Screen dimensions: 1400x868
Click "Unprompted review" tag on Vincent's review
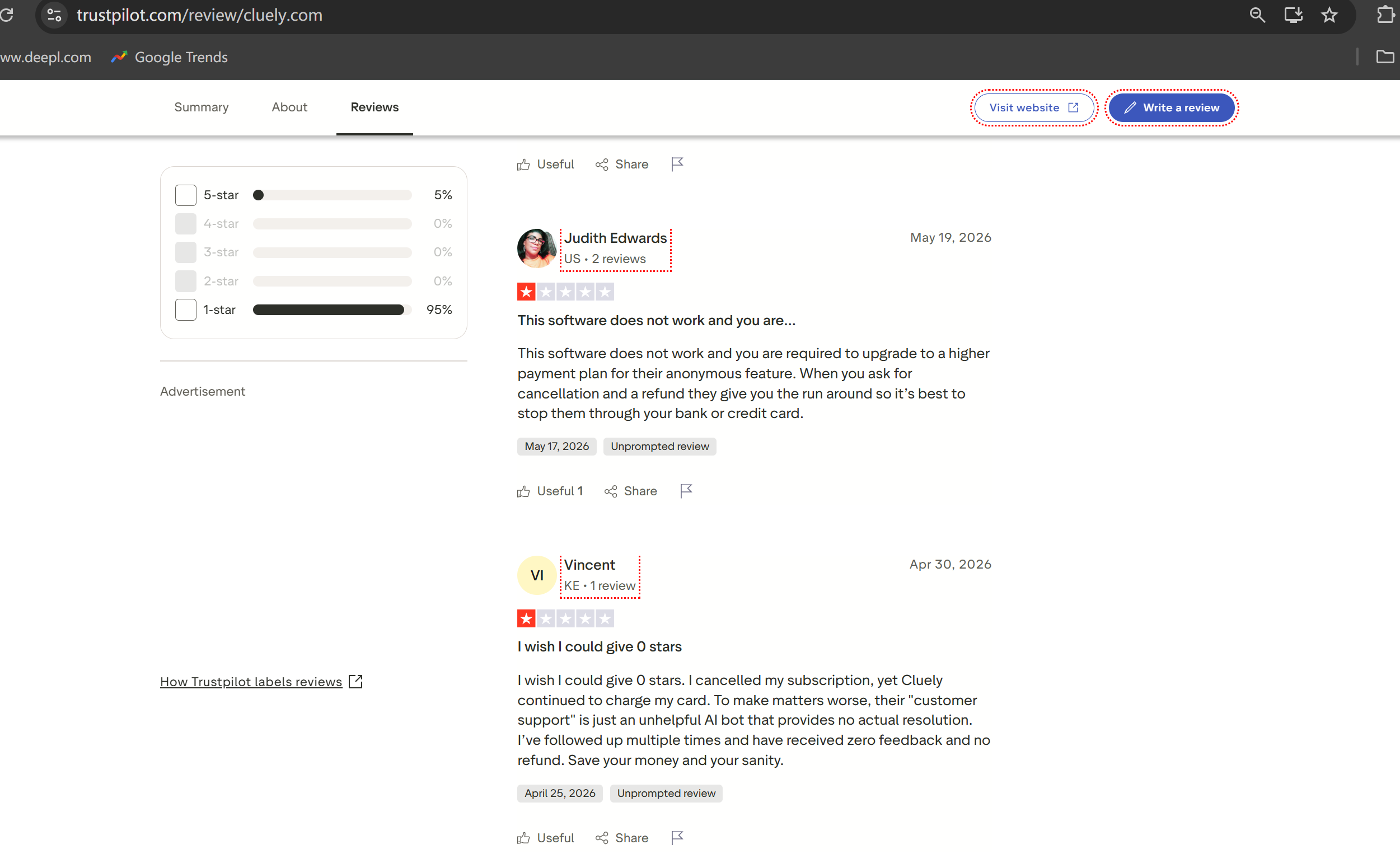(666, 794)
